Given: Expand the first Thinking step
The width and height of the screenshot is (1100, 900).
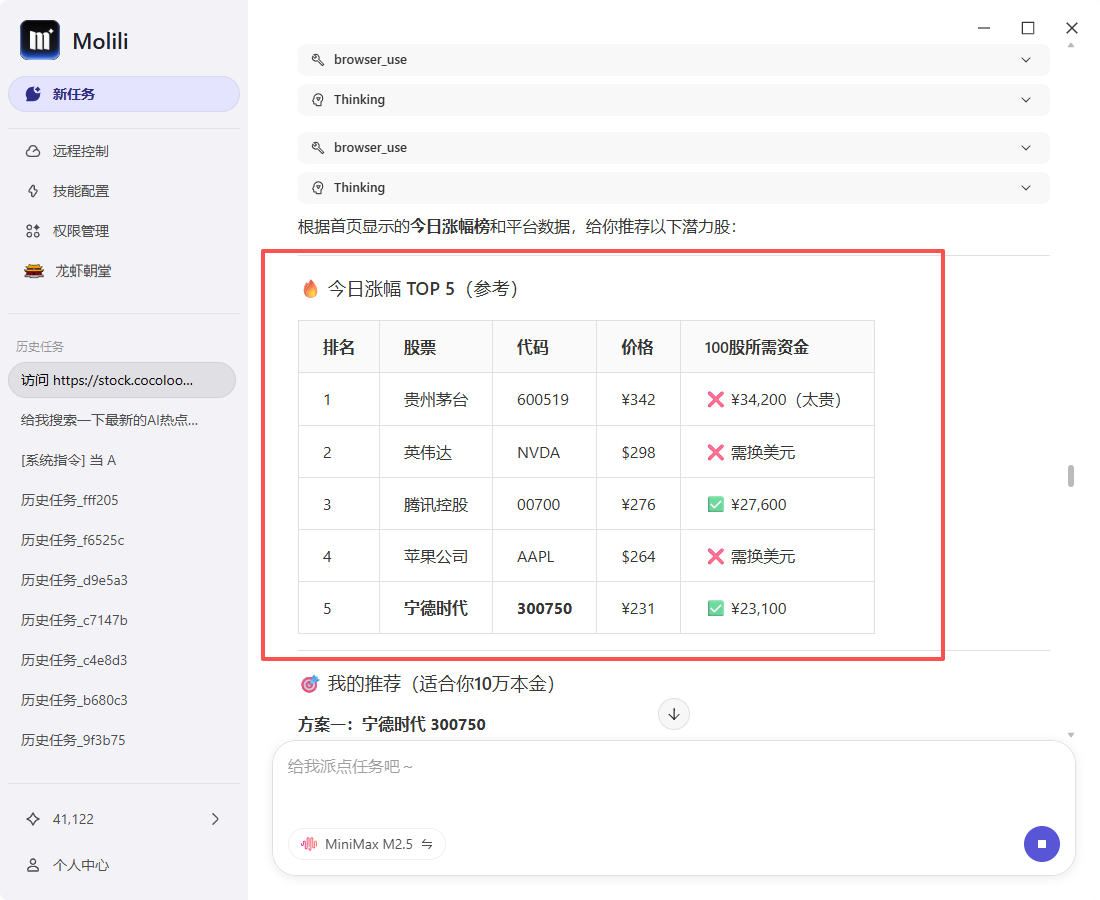Looking at the screenshot, I should 1025,100.
